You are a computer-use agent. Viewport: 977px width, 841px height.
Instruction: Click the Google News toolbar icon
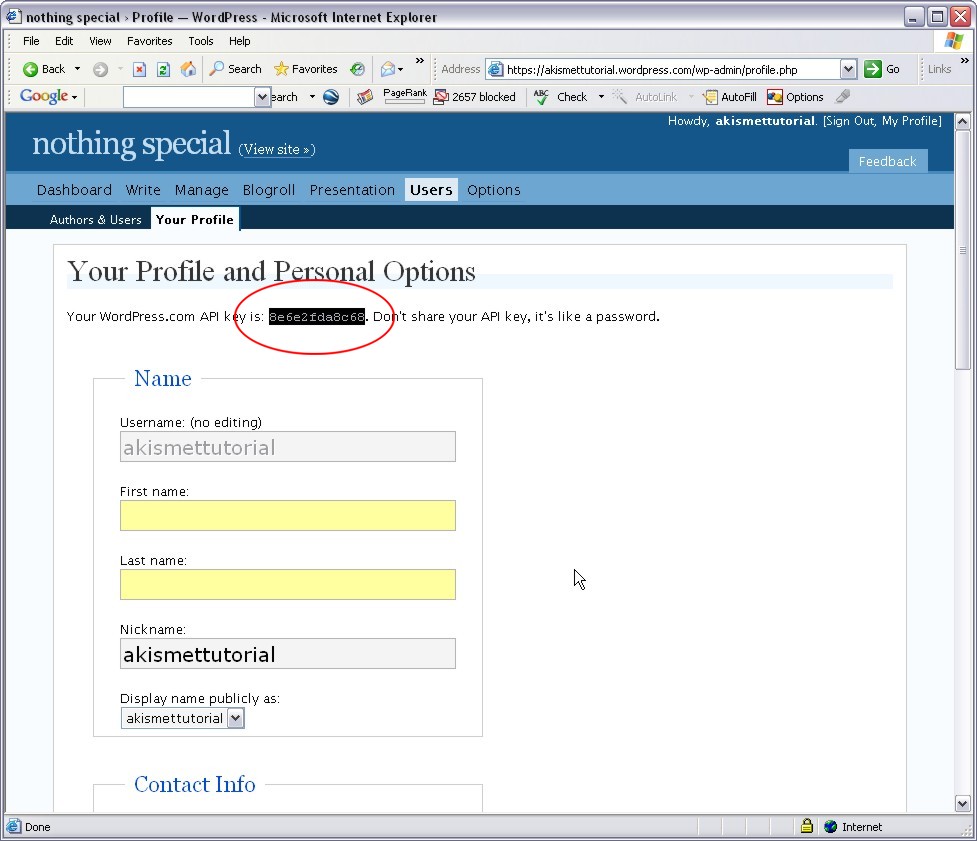click(365, 97)
